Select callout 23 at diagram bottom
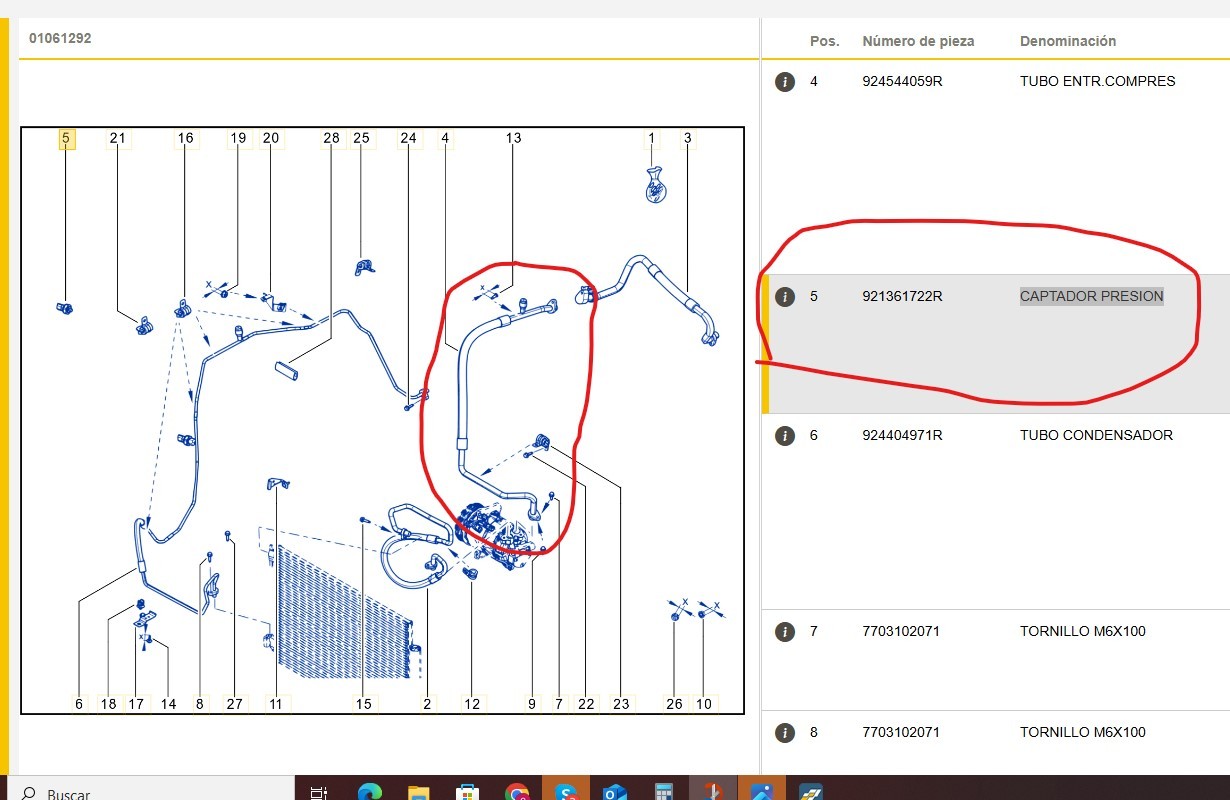 point(621,704)
